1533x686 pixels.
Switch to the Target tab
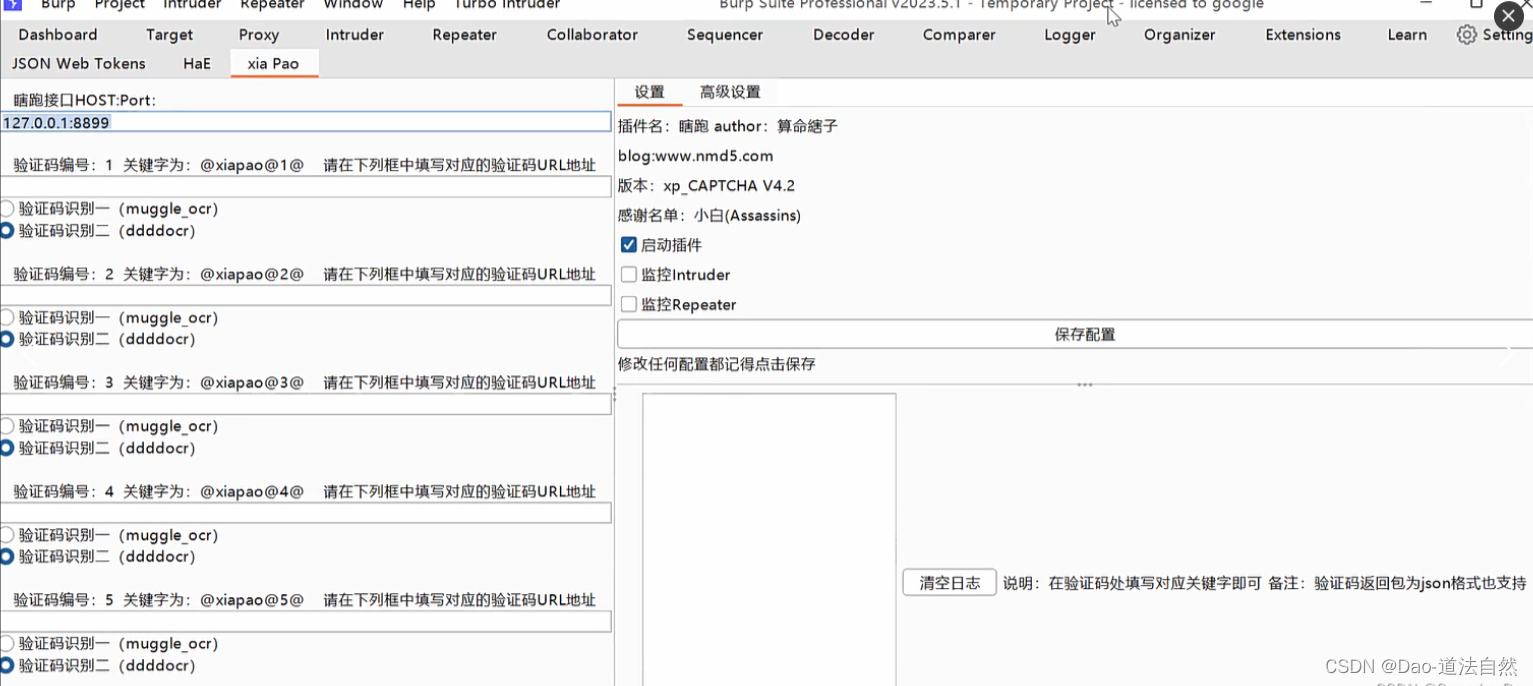point(169,35)
